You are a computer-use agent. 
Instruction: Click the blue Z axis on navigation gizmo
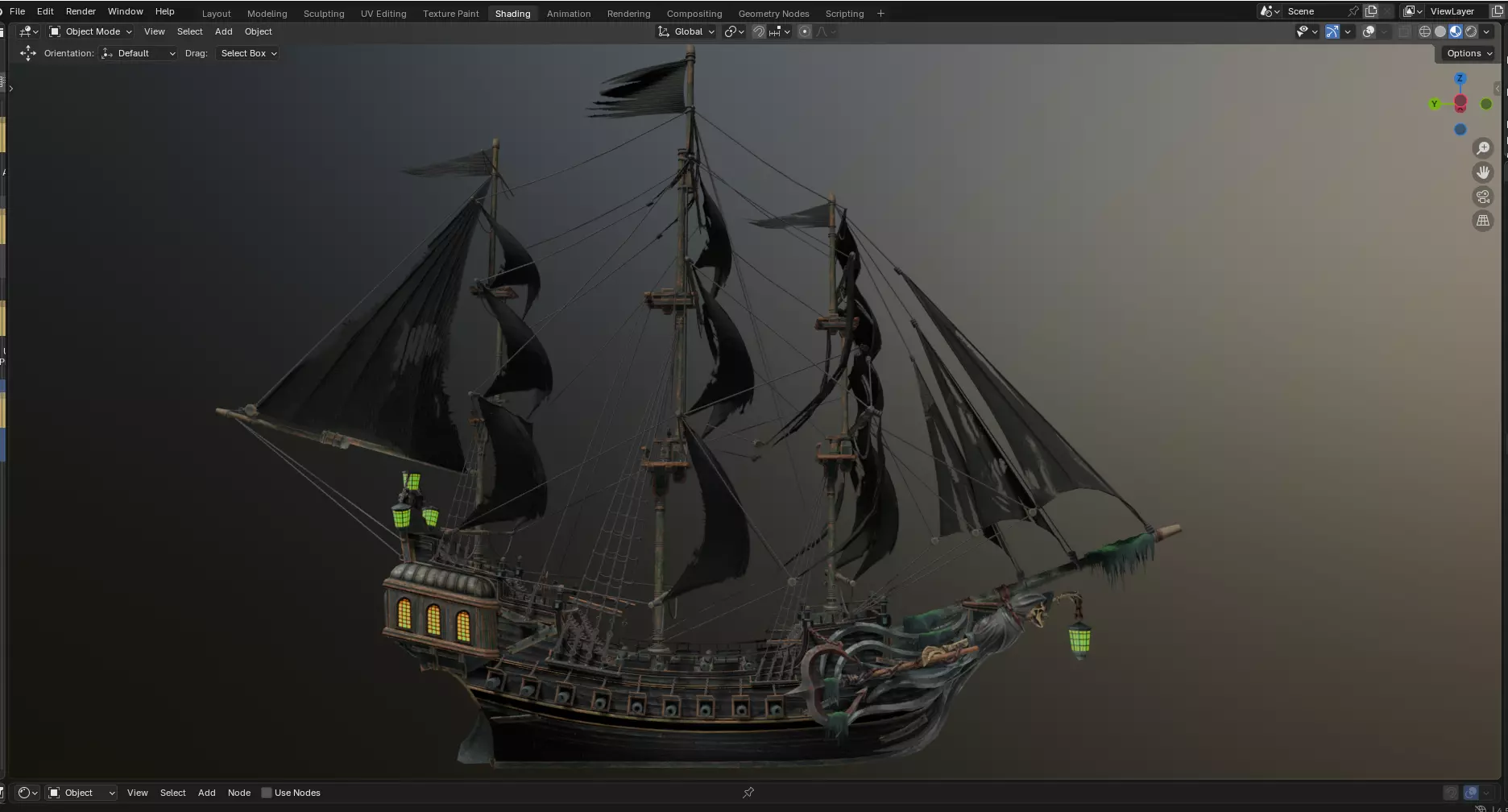pos(1460,78)
